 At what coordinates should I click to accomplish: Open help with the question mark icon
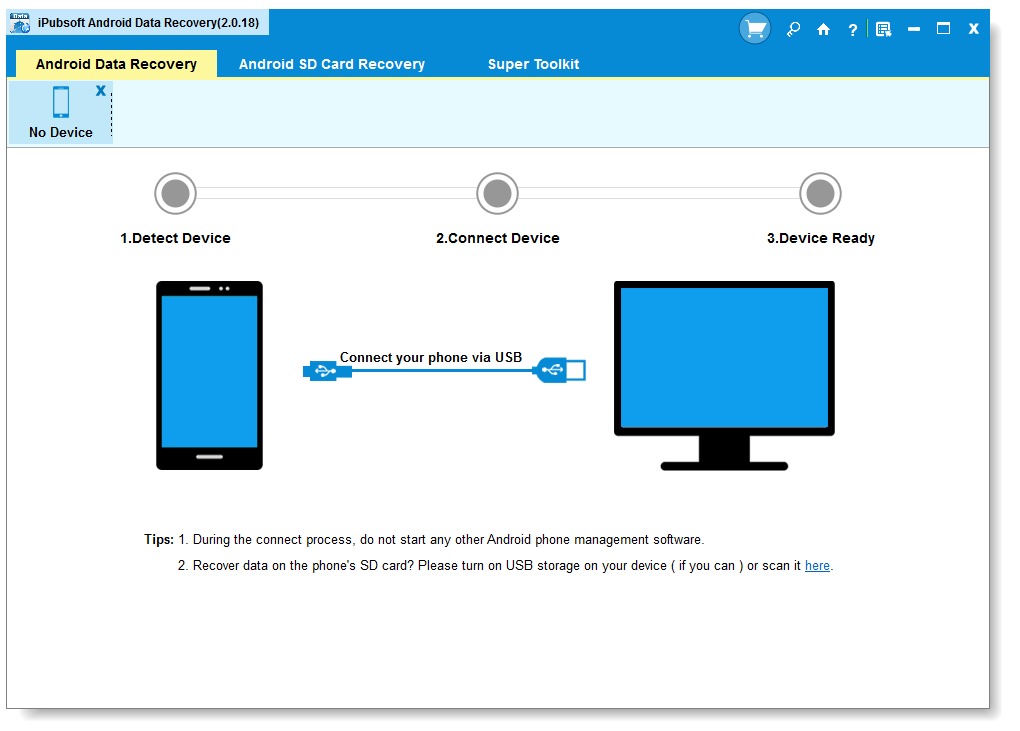click(852, 30)
